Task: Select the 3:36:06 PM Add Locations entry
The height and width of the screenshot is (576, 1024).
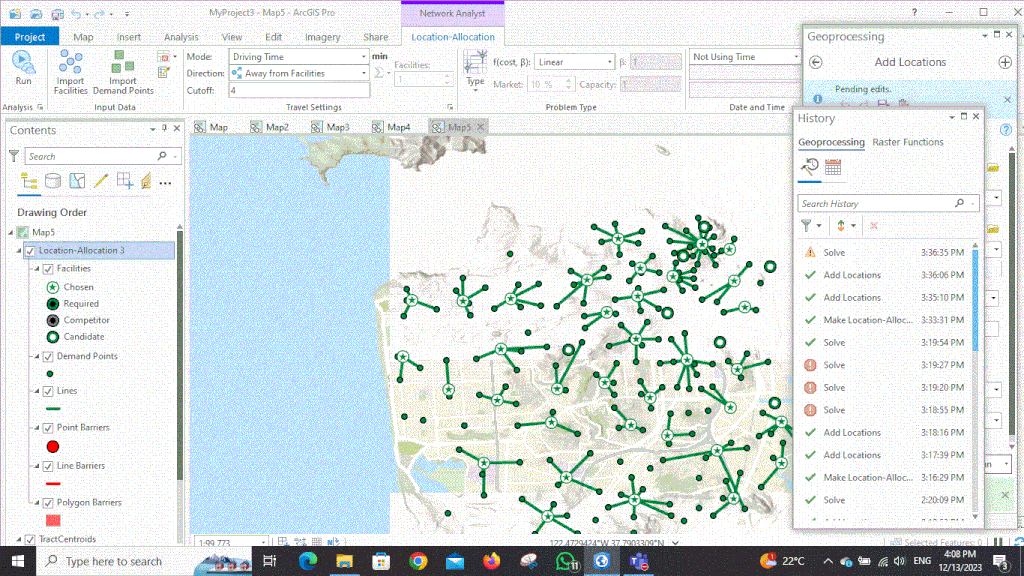Action: pos(885,275)
